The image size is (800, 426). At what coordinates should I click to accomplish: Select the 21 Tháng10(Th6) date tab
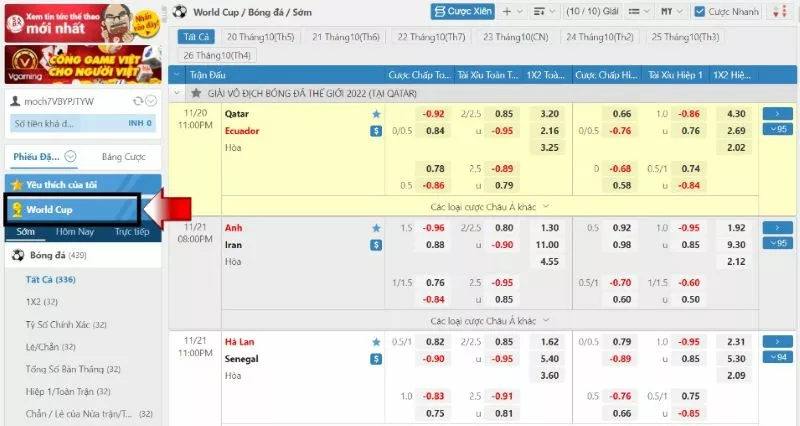pyautogui.click(x=346, y=36)
